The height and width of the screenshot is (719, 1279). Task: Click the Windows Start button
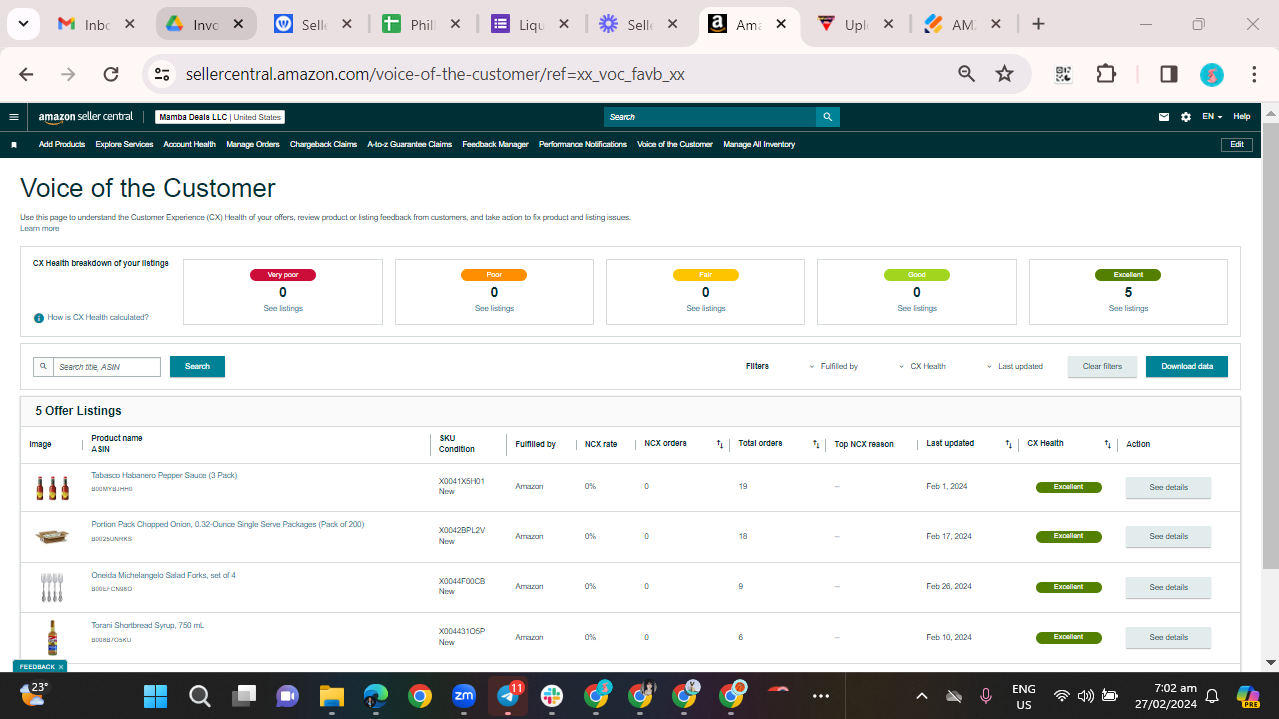(155, 695)
